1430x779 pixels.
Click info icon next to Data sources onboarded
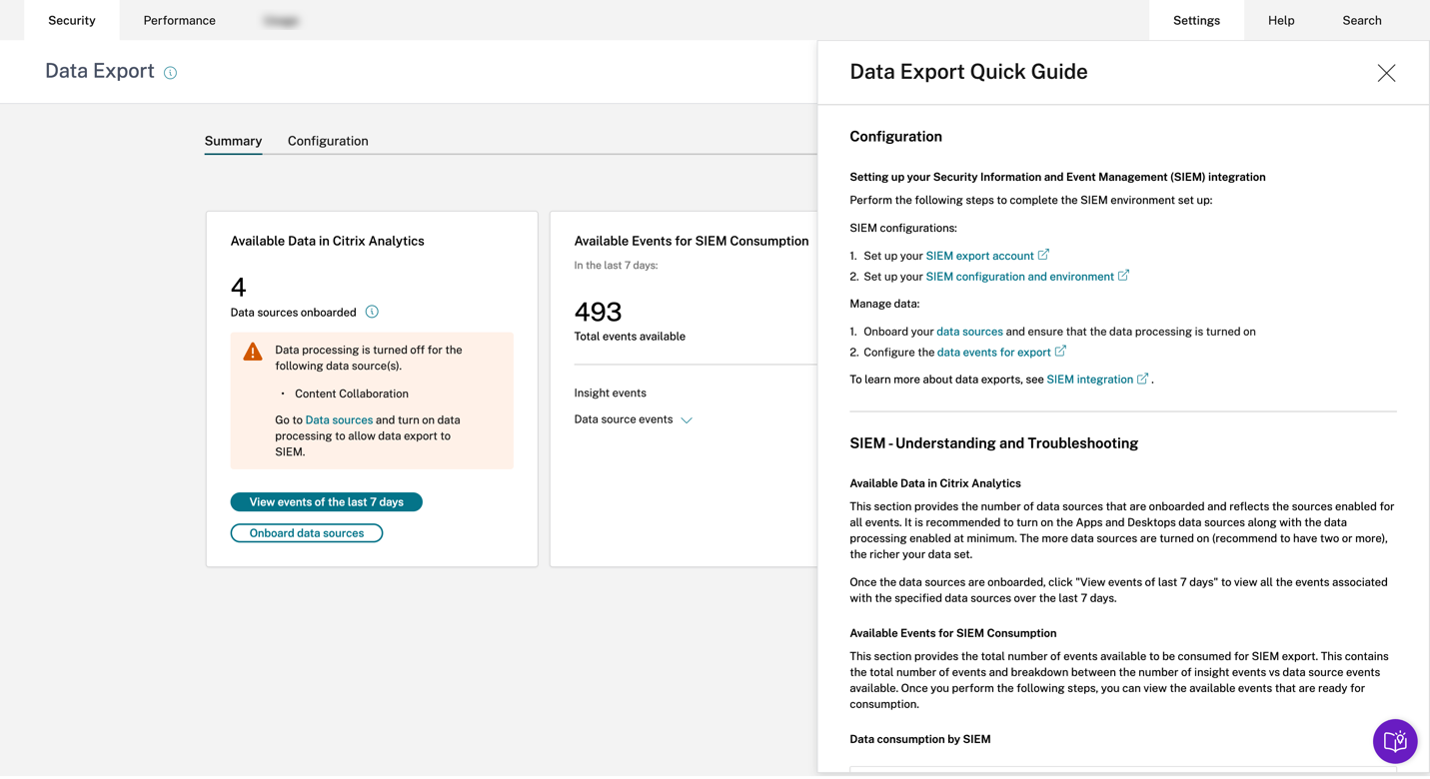coord(372,312)
